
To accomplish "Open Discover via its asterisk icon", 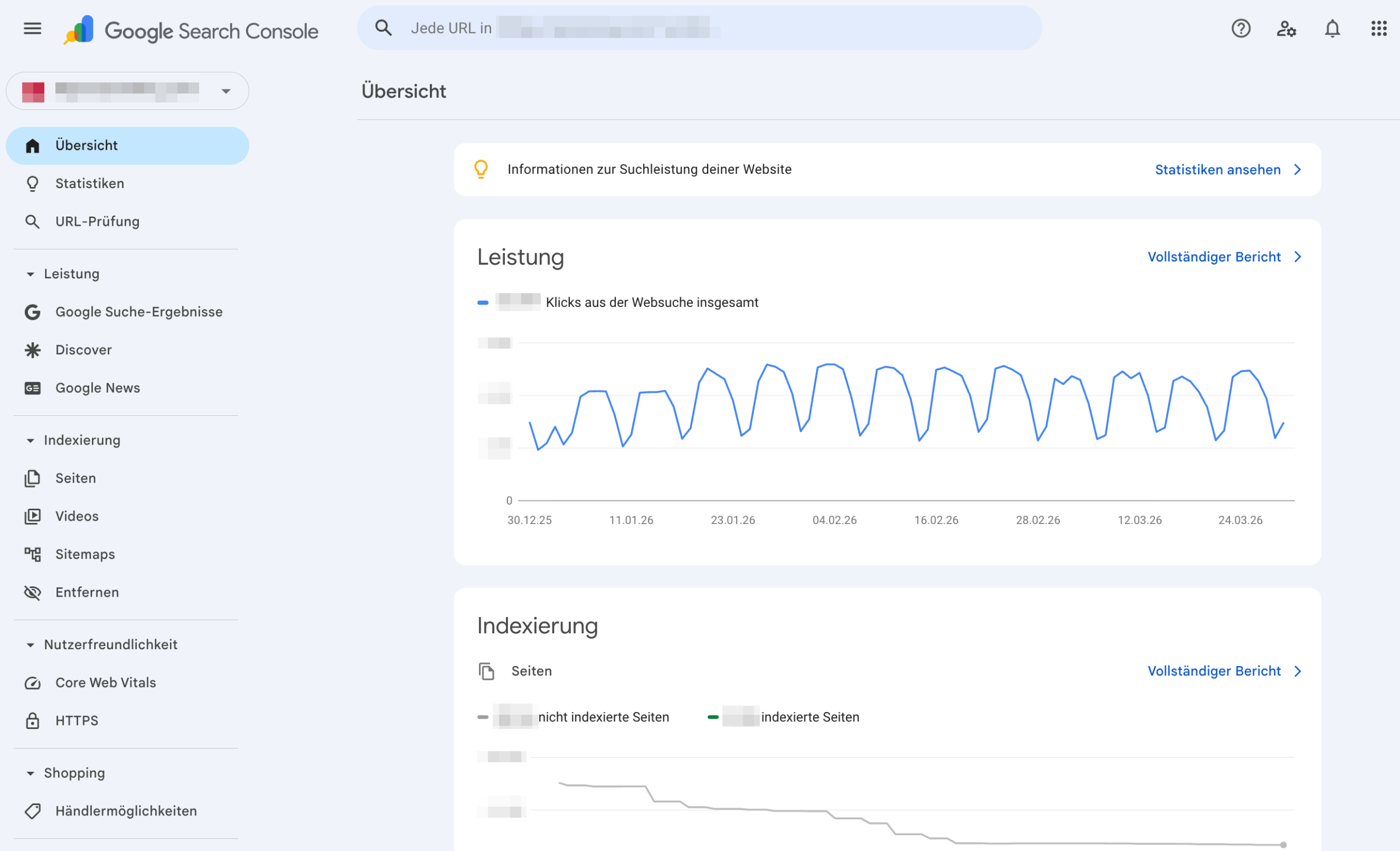I will click(32, 350).
